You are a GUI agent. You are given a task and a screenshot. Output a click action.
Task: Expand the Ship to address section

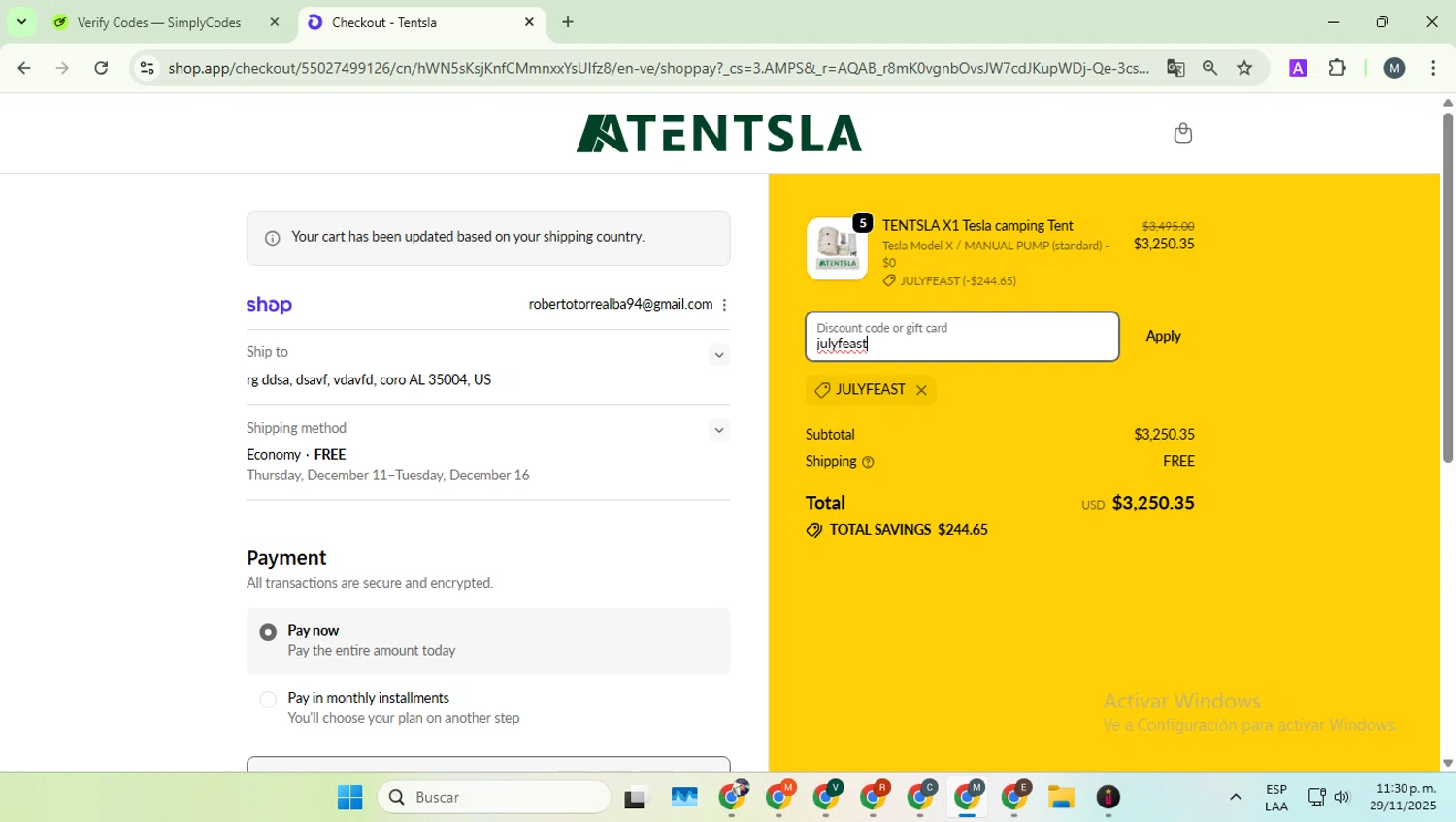[719, 355]
